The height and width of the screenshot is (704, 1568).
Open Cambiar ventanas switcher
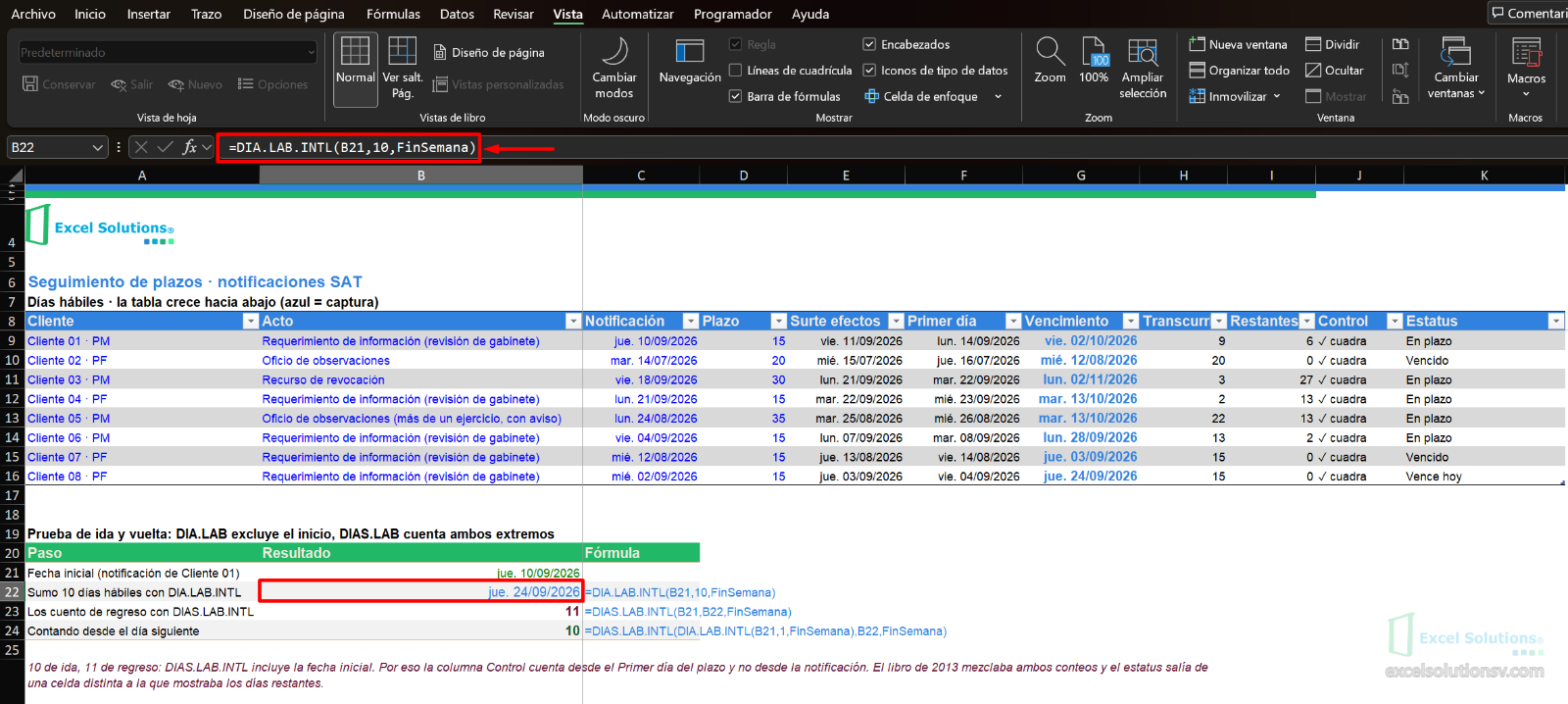1456,69
